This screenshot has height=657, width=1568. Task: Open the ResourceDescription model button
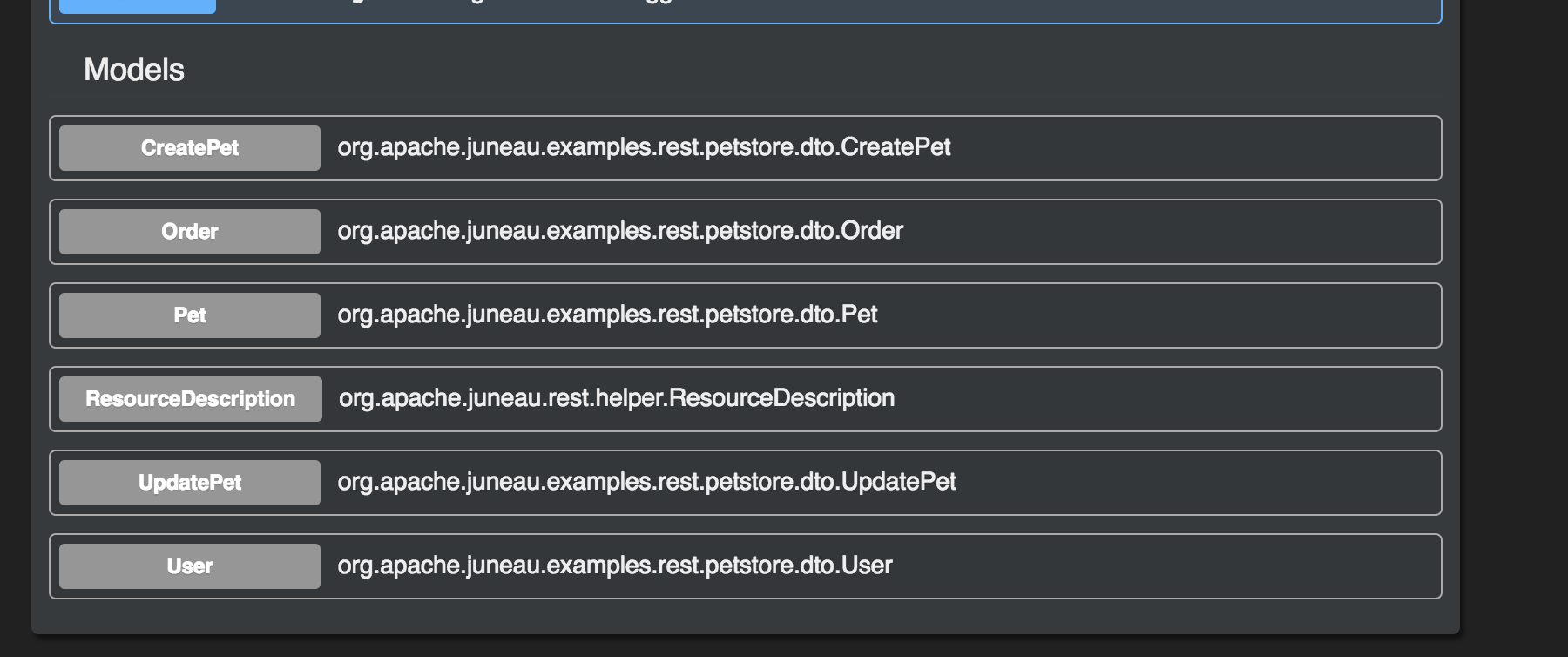click(190, 399)
